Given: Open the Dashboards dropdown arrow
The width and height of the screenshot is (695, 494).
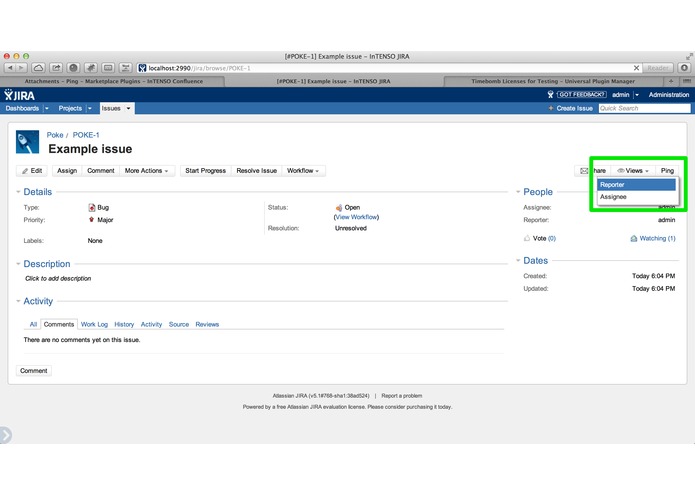Looking at the screenshot, I should [x=47, y=108].
